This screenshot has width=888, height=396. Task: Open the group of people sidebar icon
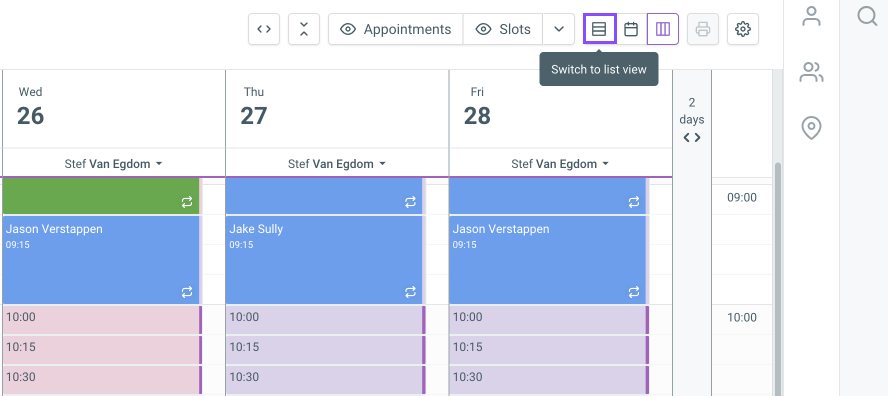[812, 72]
